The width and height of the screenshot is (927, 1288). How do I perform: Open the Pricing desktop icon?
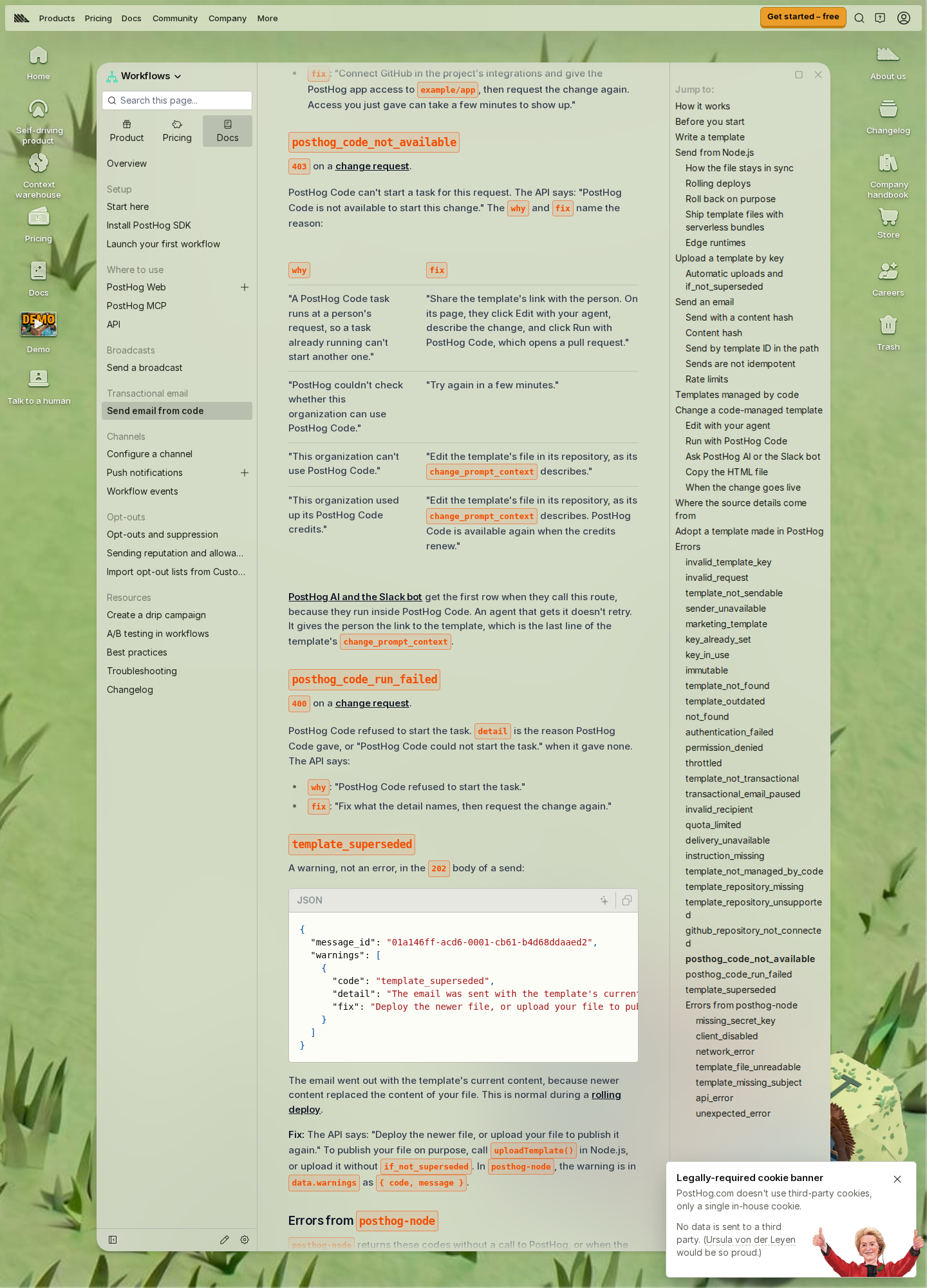38,225
